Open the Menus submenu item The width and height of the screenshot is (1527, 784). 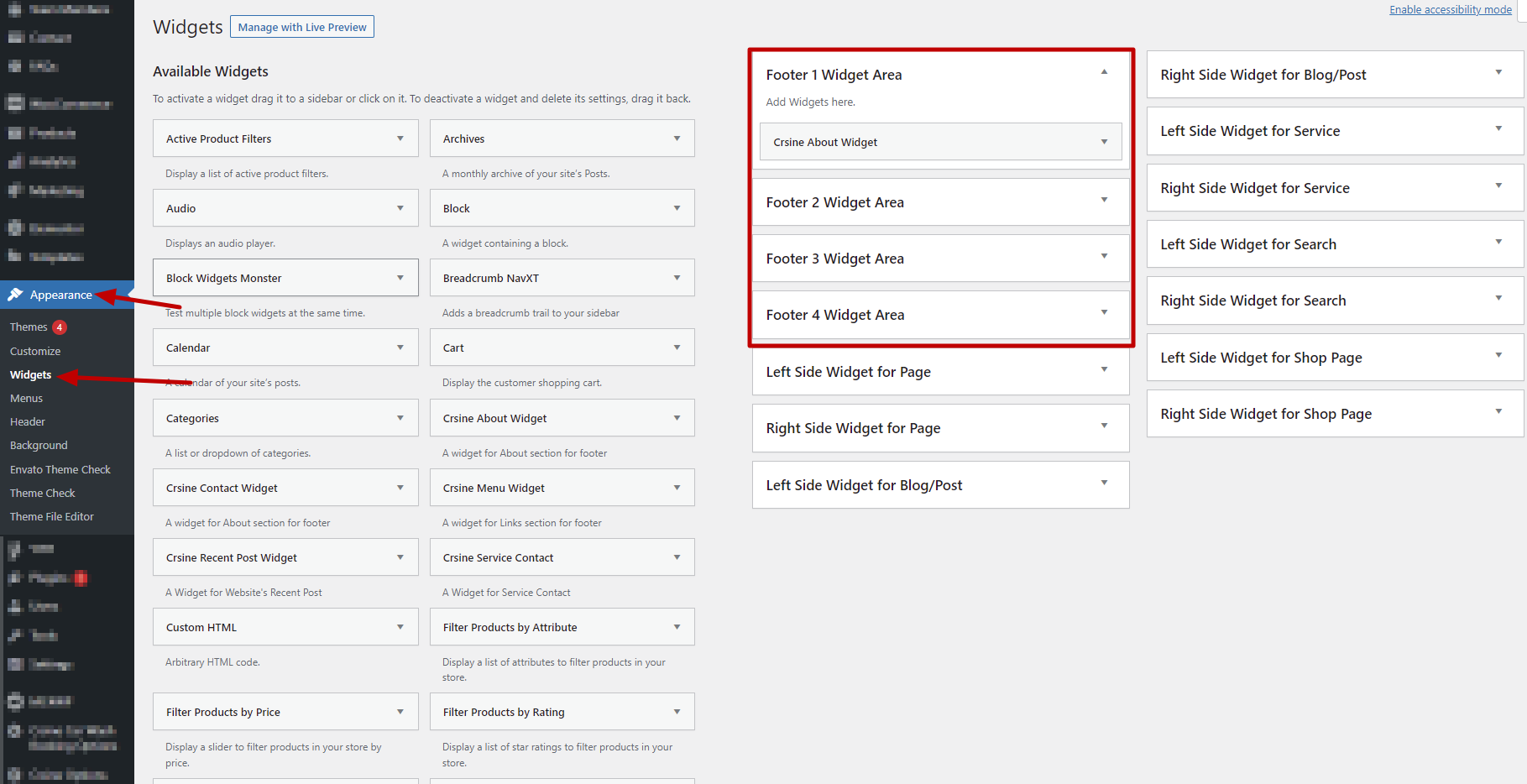pos(26,399)
